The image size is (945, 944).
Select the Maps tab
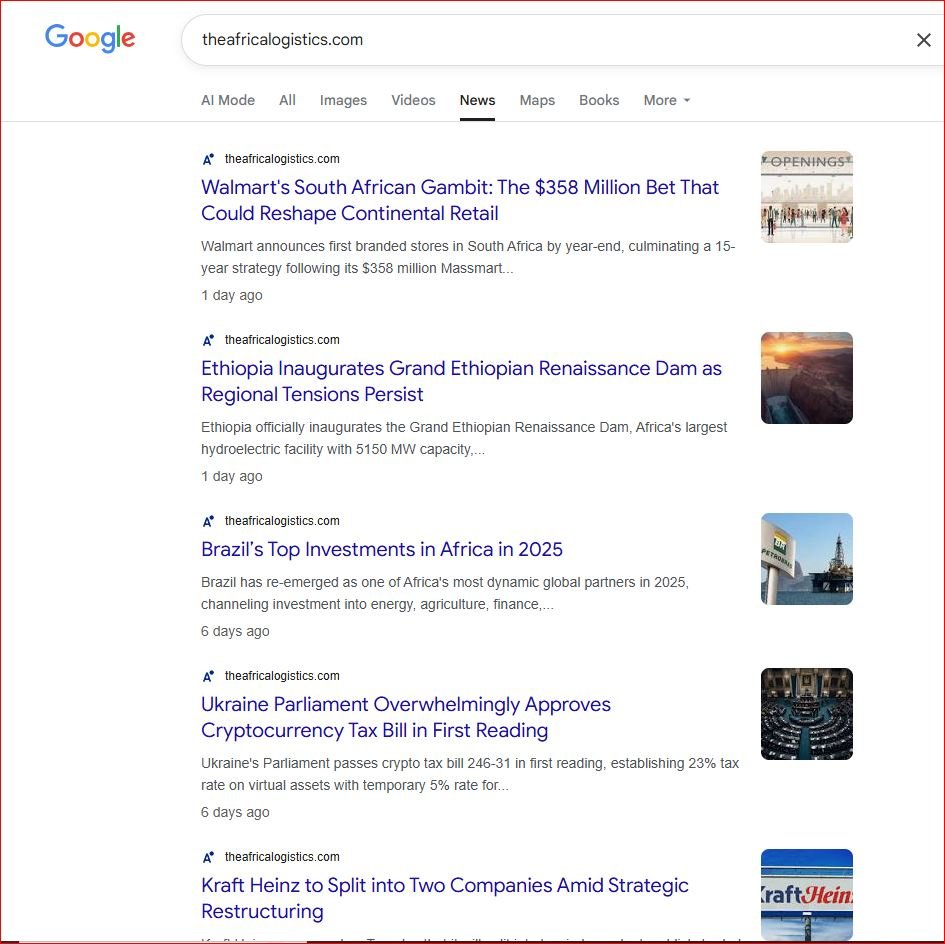(537, 100)
